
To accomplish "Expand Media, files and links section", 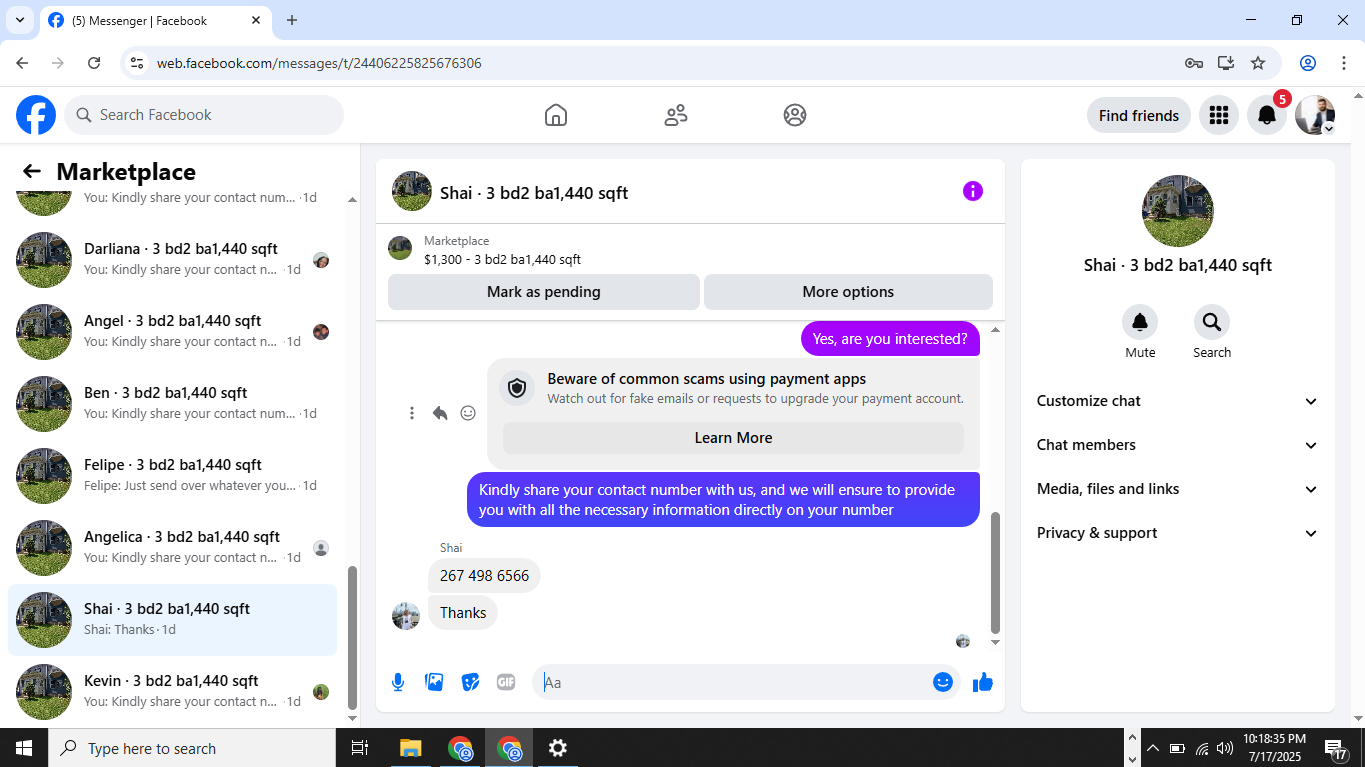I will 1178,489.
